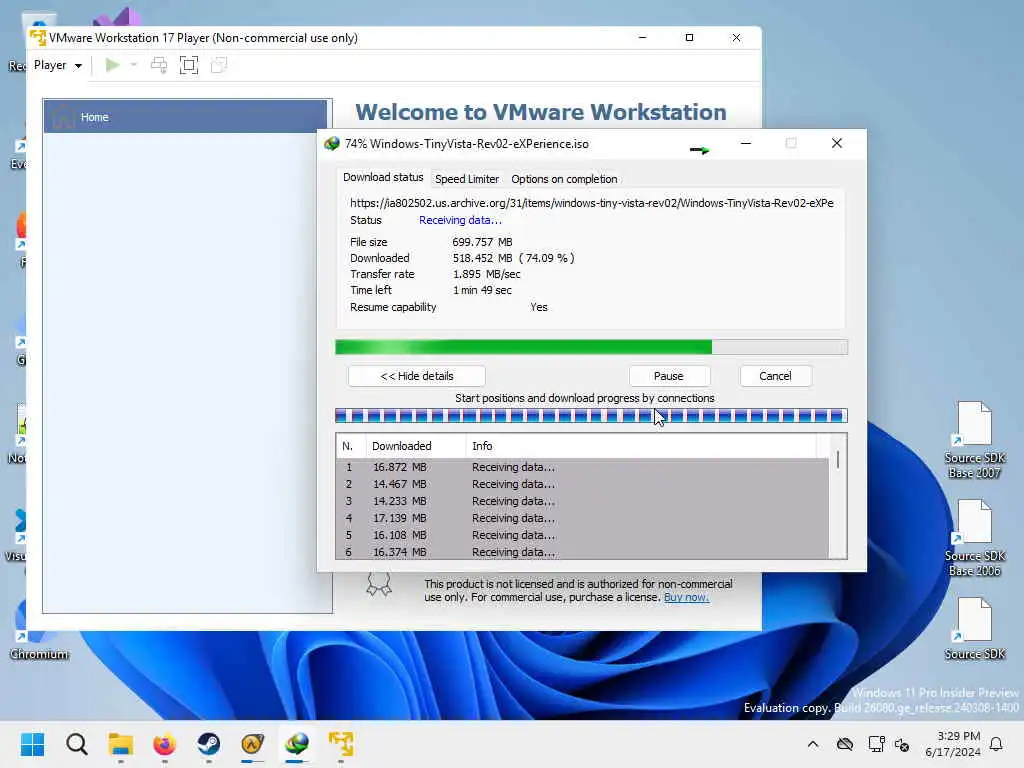The height and width of the screenshot is (768, 1024).
Task: Click the download URL text
Action: point(592,203)
